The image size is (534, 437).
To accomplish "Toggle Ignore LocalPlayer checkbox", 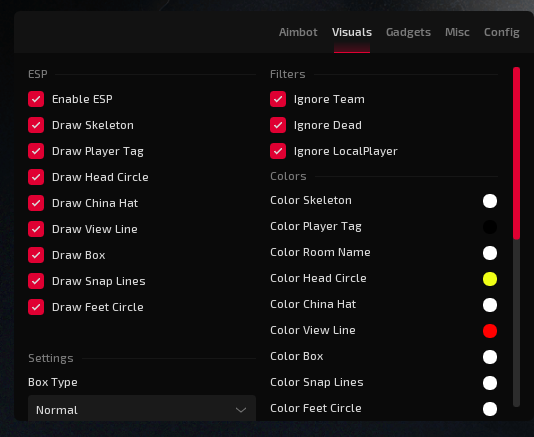I will [x=278, y=151].
